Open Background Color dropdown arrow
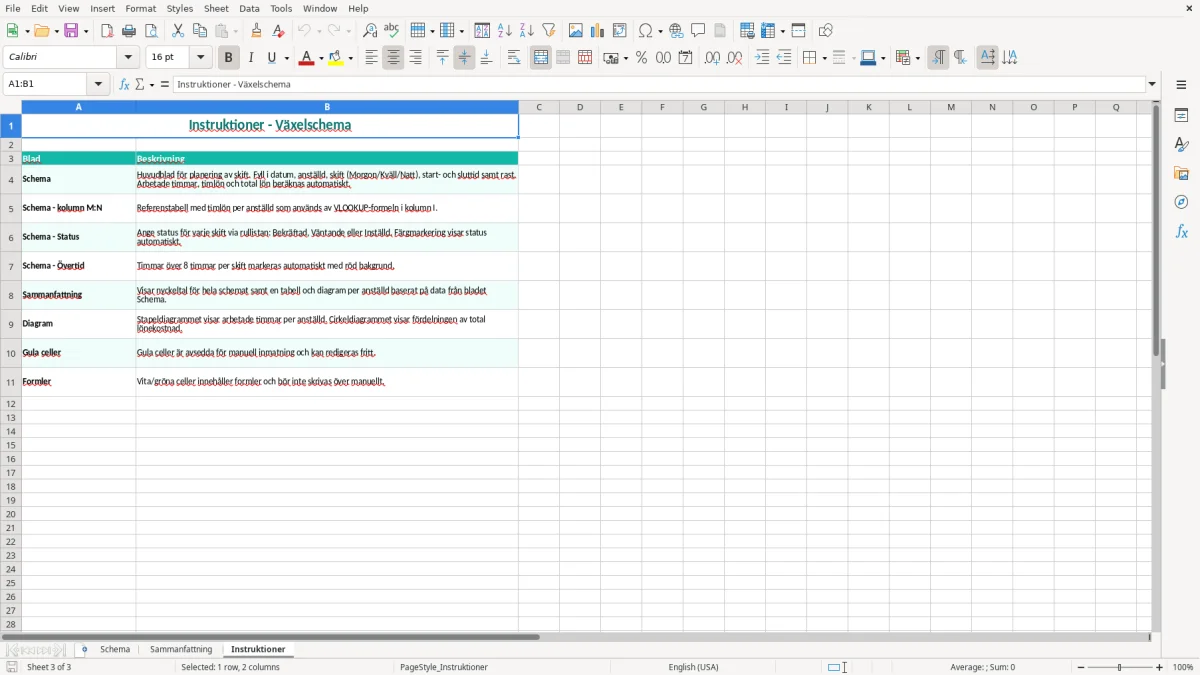1200x675 pixels. click(x=351, y=58)
